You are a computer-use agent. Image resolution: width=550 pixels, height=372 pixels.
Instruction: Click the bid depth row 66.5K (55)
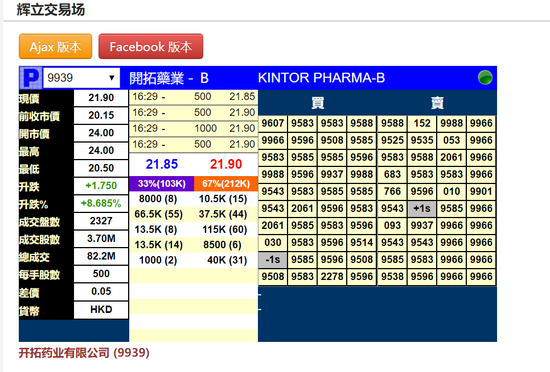pos(158,214)
